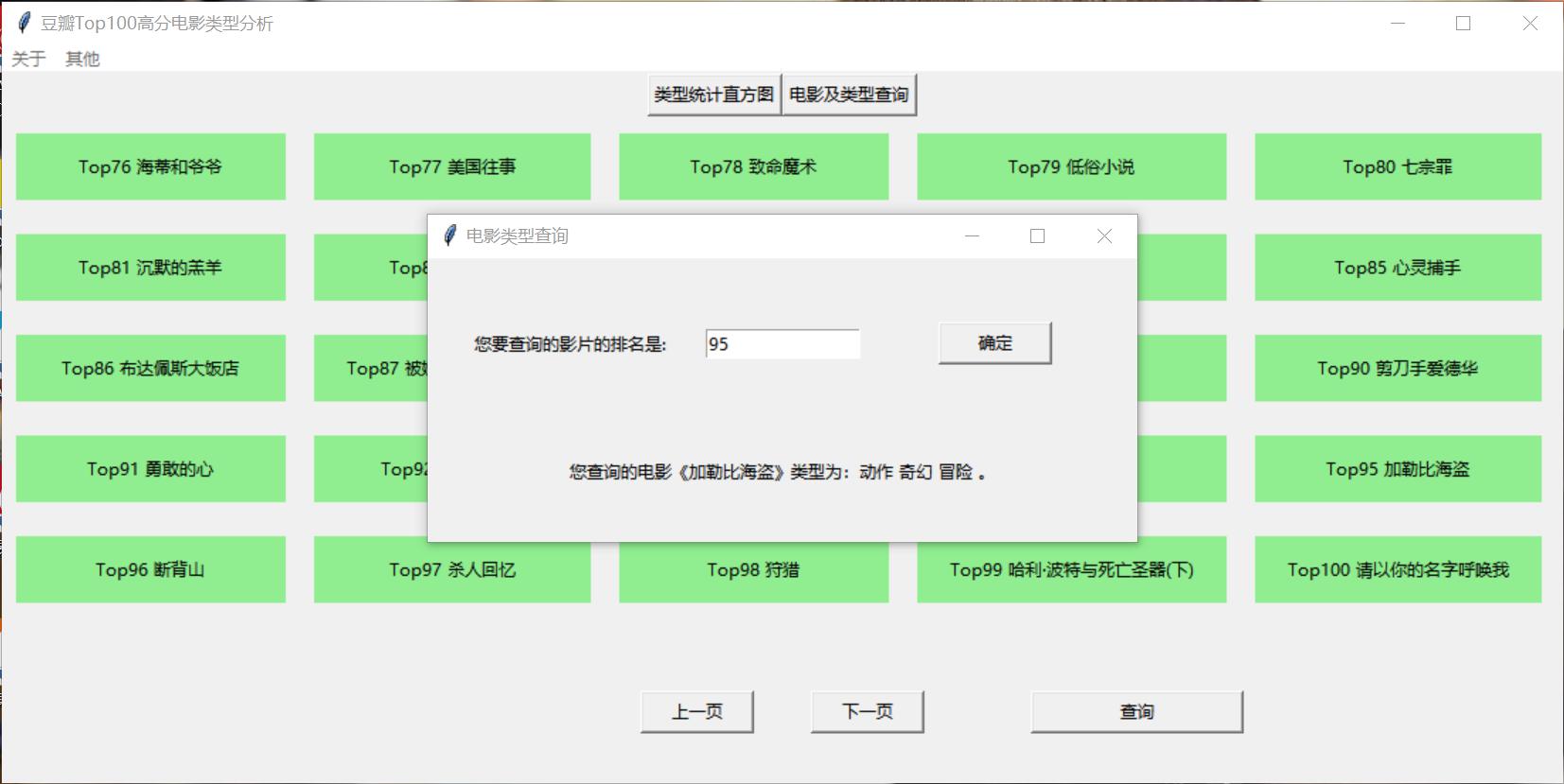1564x784 pixels.
Task: Select Top96 断背山 button
Action: point(150,569)
